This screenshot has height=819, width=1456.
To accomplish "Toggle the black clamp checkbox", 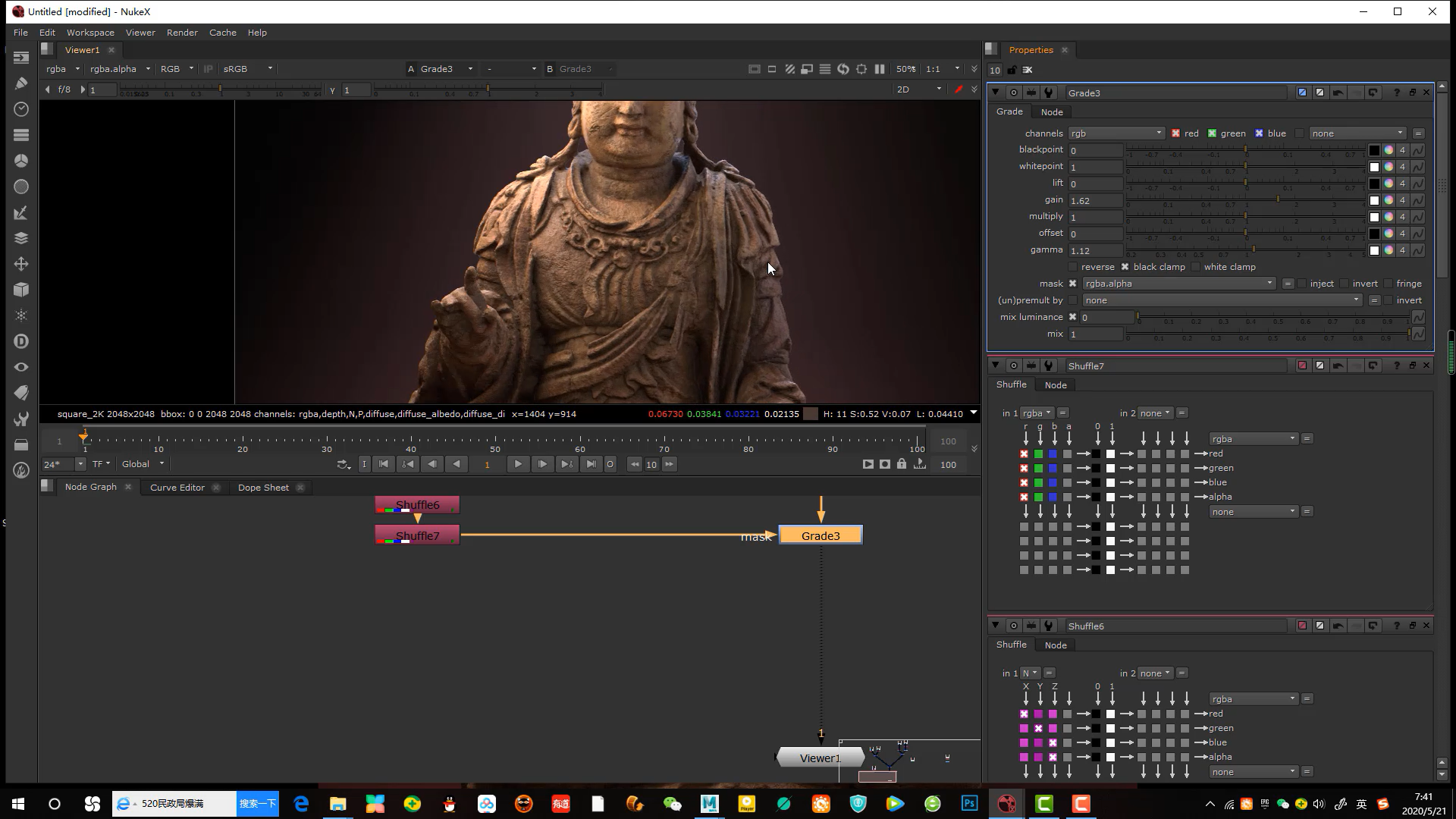I will [x=1125, y=267].
